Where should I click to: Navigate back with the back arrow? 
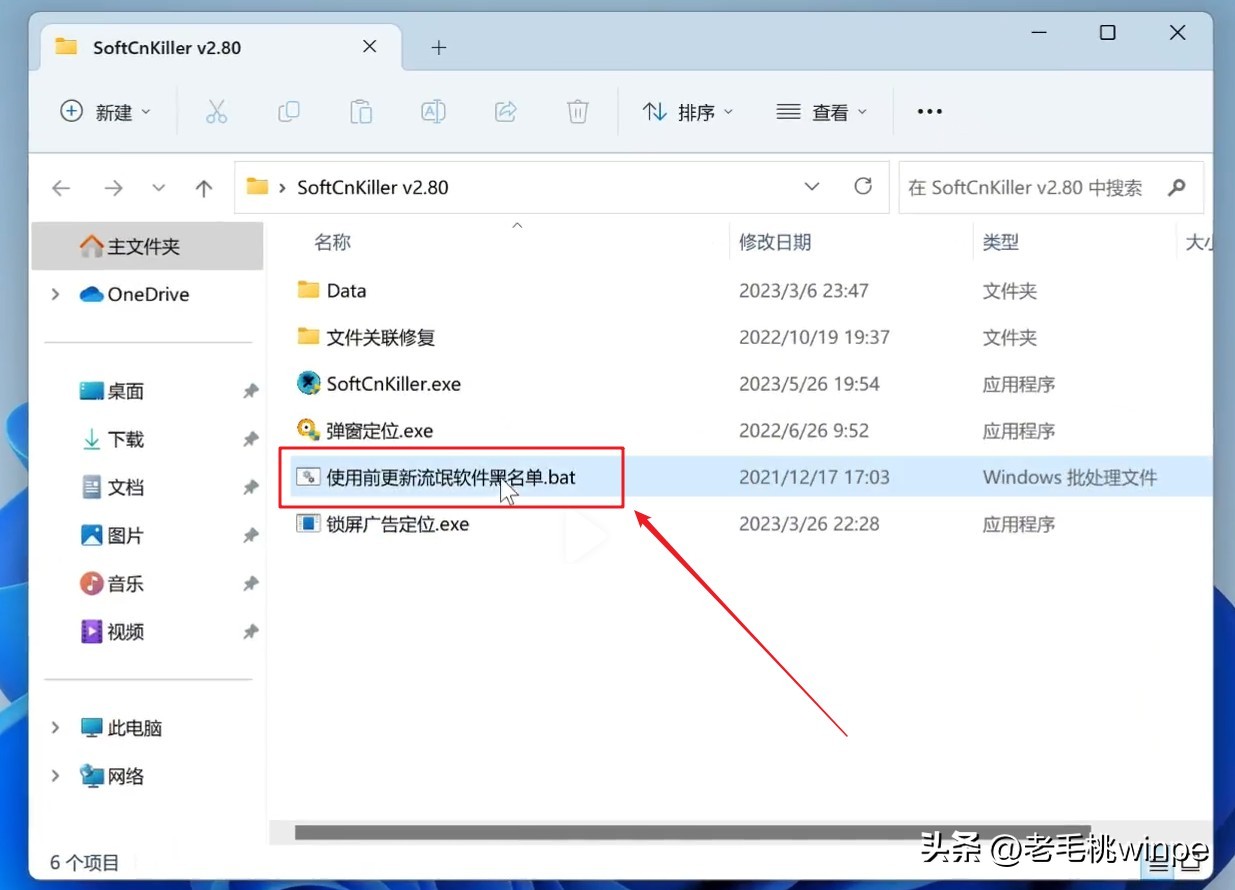tap(60, 187)
